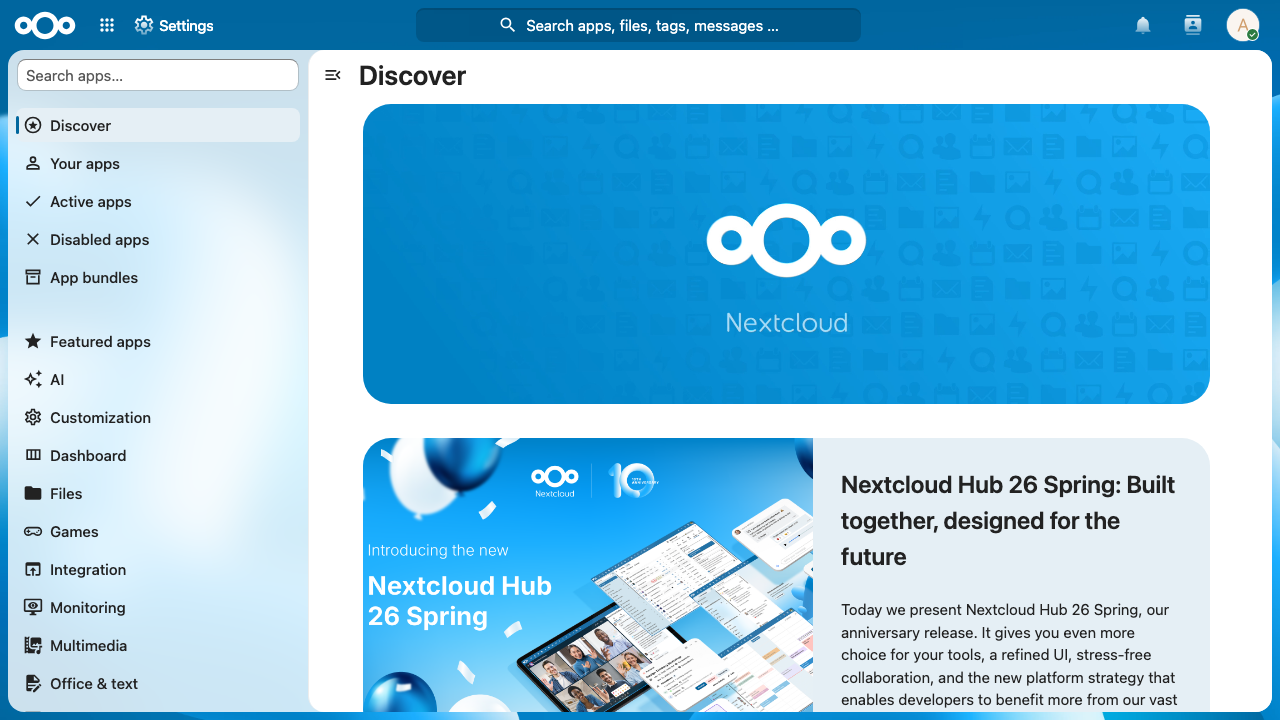
Task: Click the Discover page heading
Action: pos(412,76)
